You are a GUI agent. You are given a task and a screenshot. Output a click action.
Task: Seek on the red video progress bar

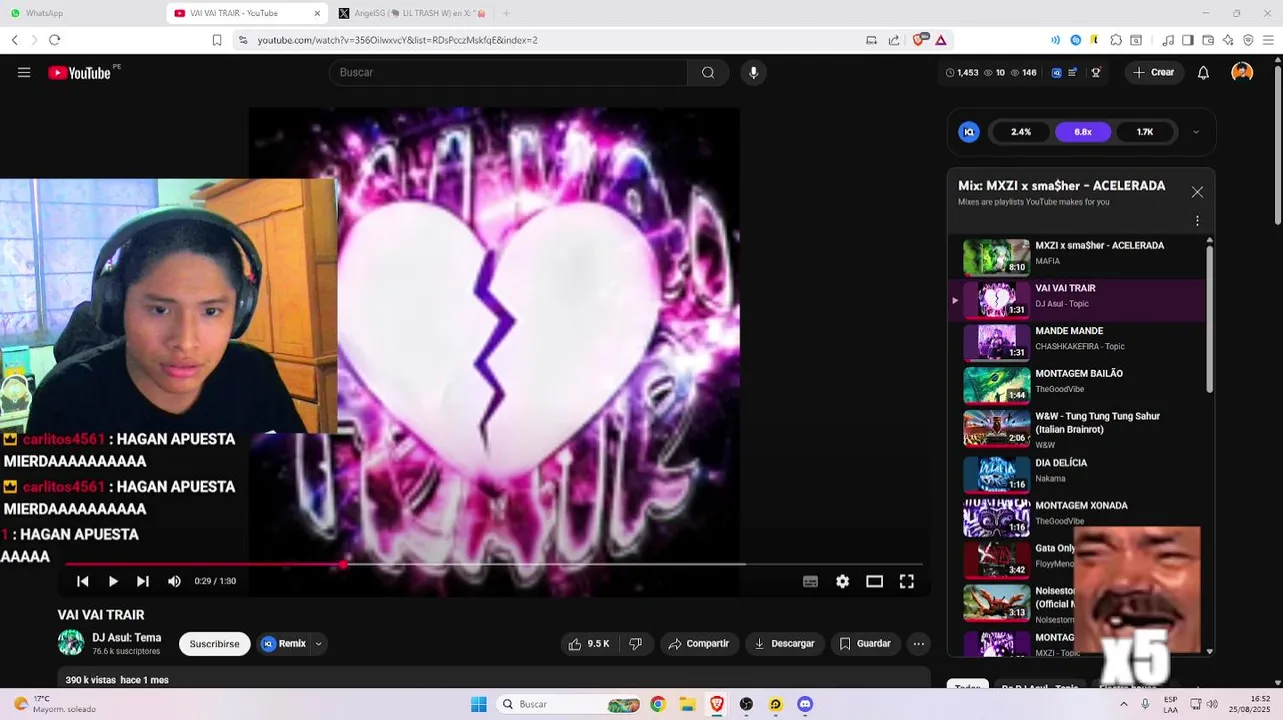click(493, 564)
